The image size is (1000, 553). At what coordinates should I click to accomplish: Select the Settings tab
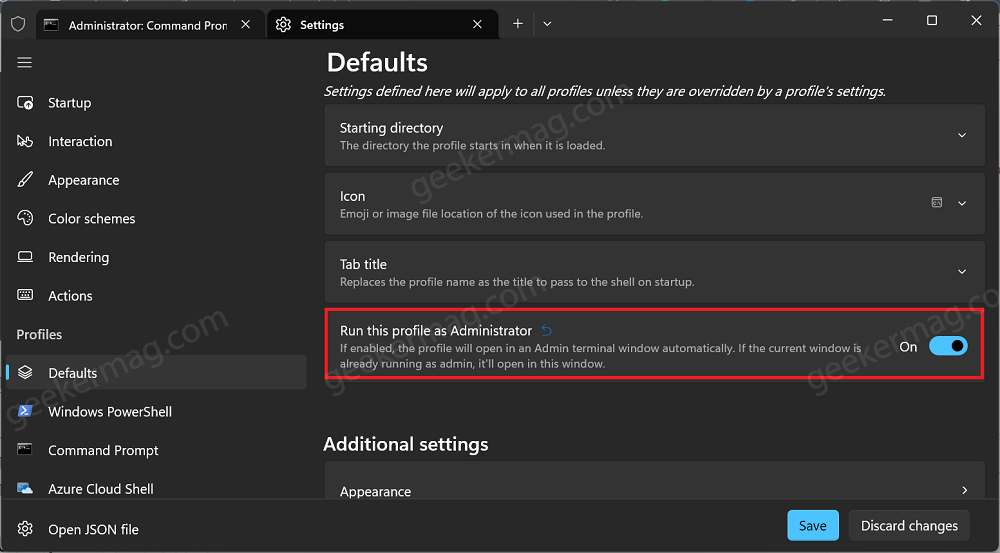click(x=383, y=25)
